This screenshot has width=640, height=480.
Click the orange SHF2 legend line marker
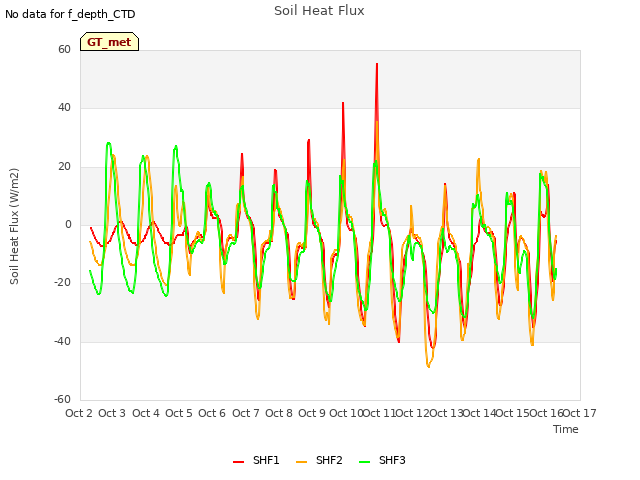pos(301,462)
